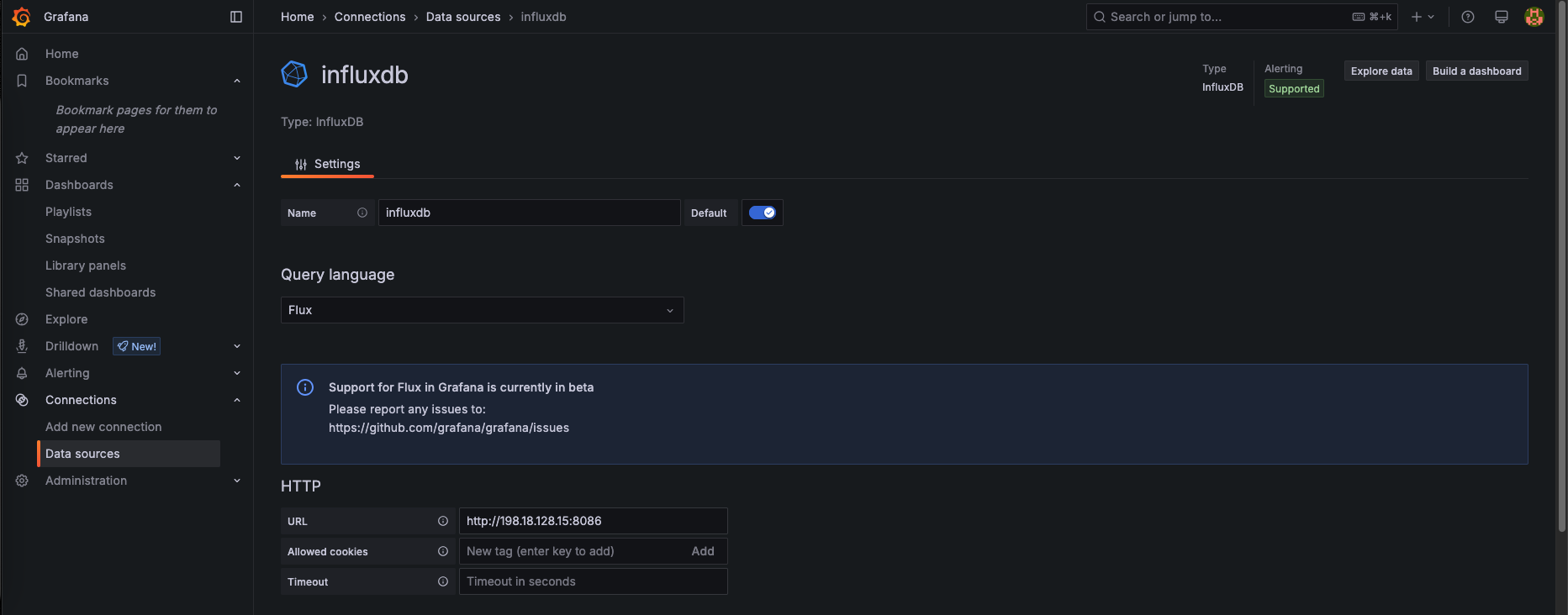This screenshot has height=615, width=1568.
Task: Click info icon beside URL label
Action: pyautogui.click(x=443, y=521)
